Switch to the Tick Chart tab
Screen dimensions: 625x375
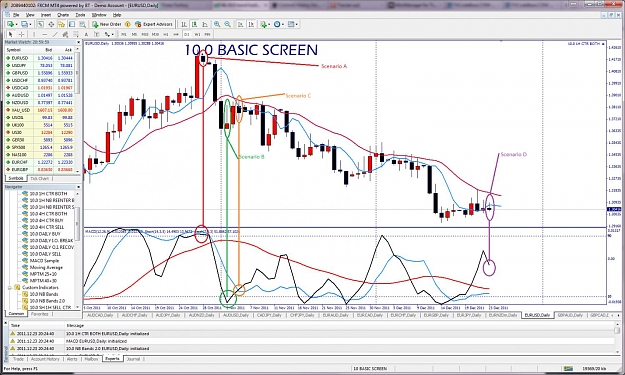[39, 179]
